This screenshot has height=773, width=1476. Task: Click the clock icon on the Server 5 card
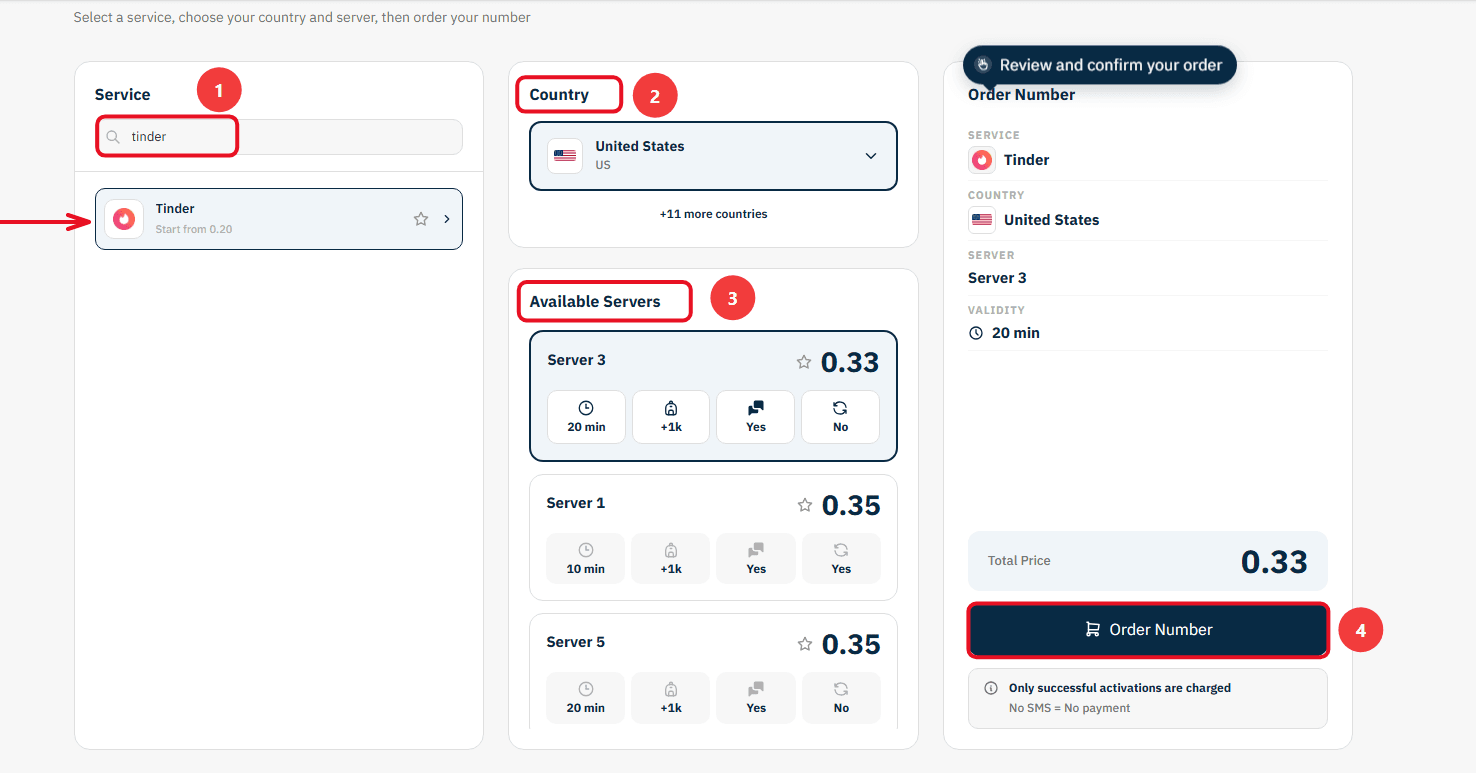[586, 689]
